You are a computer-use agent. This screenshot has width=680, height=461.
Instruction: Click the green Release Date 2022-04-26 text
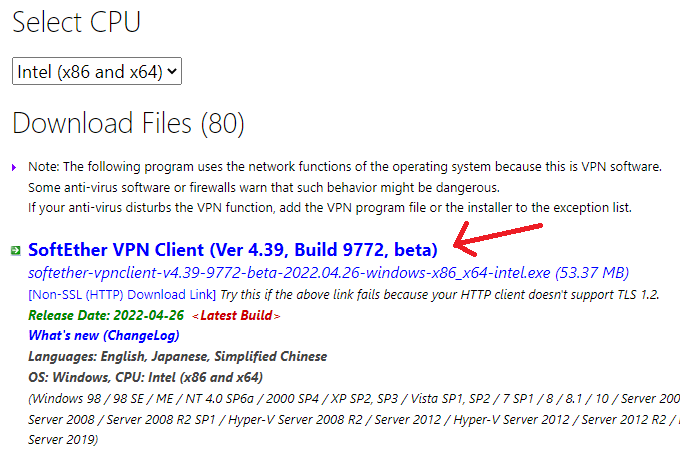coord(106,315)
